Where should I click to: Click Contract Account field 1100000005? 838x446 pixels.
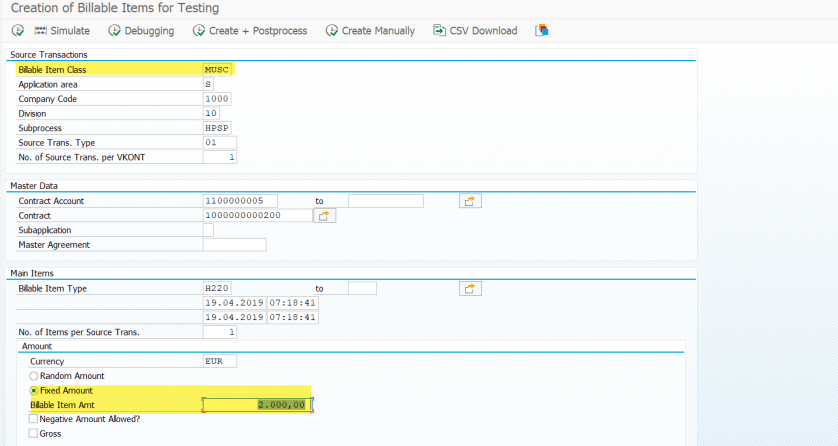[x=240, y=201]
